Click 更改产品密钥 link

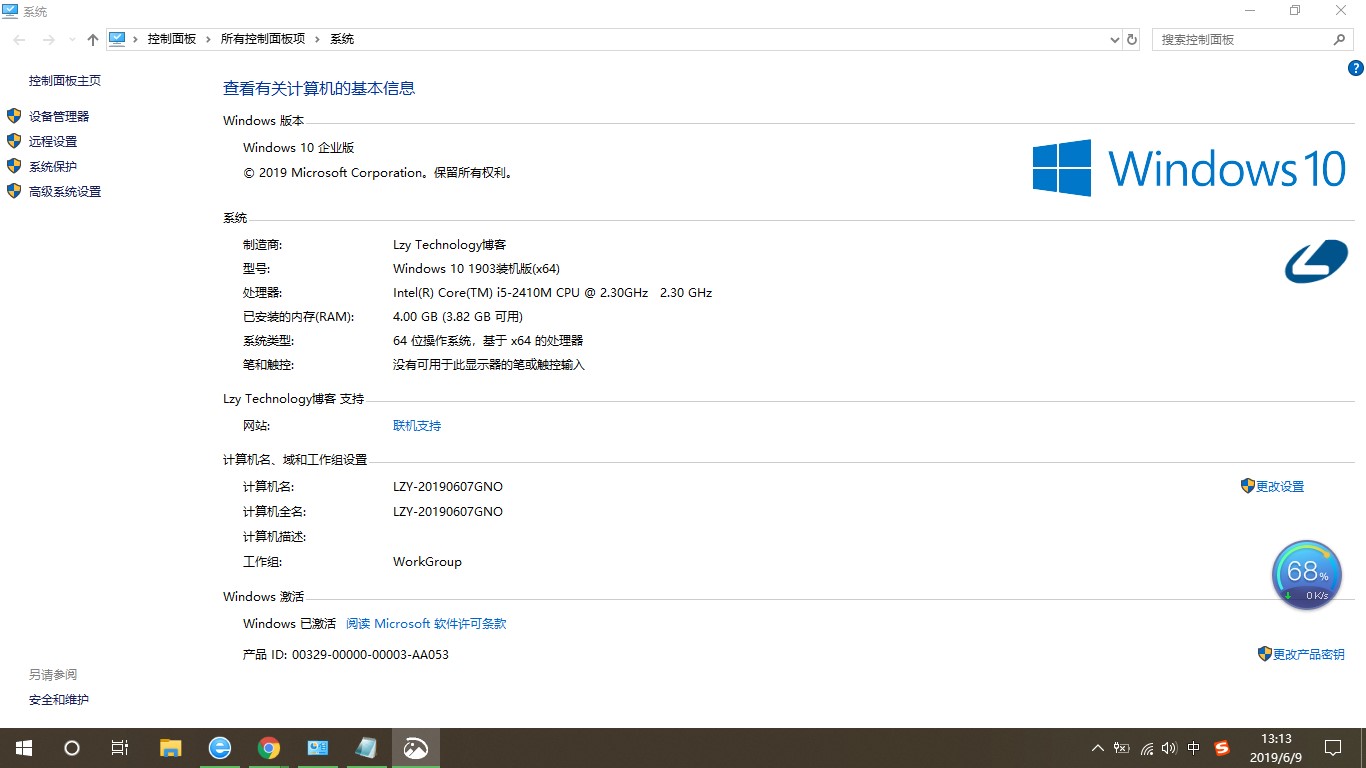[x=1308, y=654]
